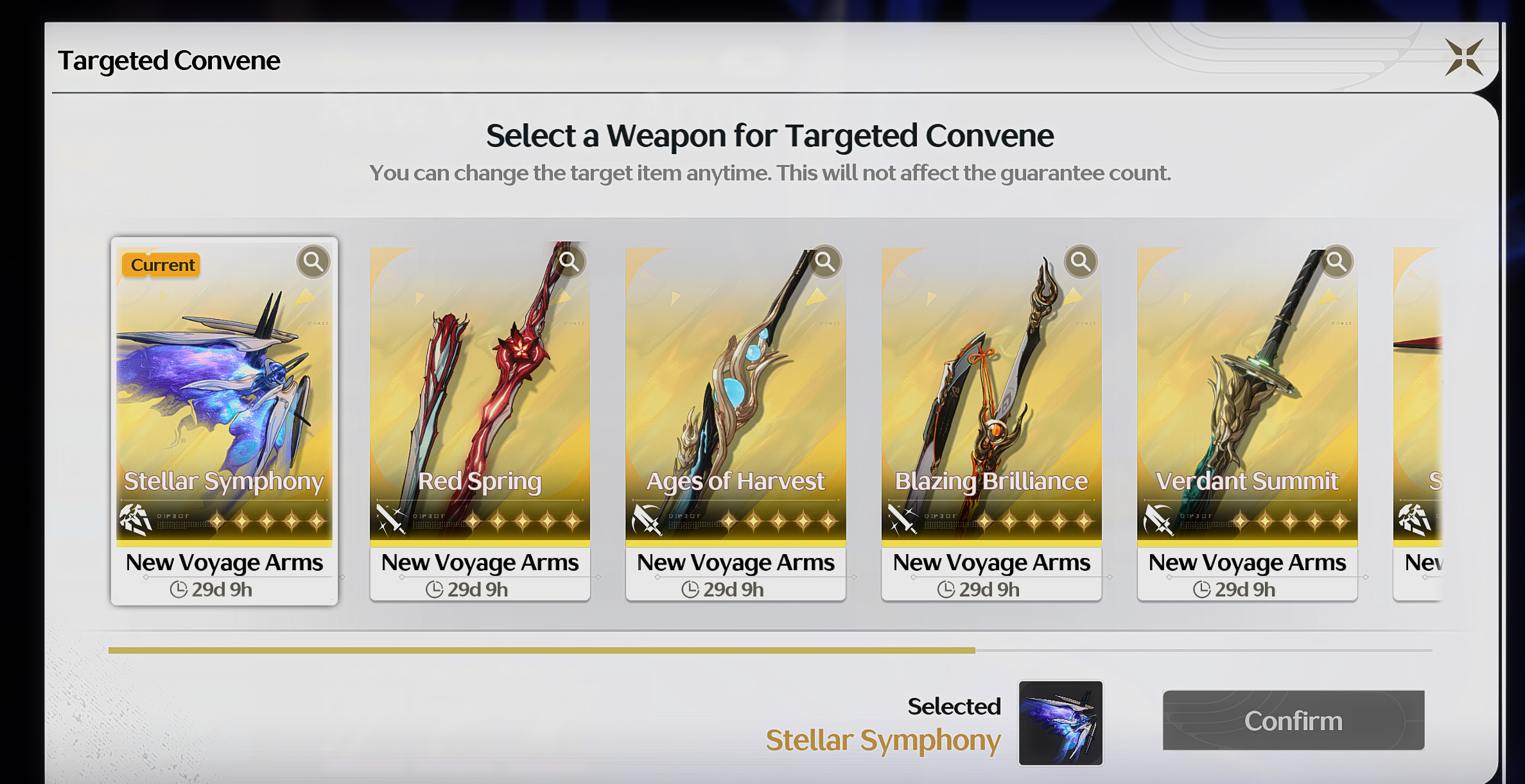This screenshot has width=1525, height=784.
Task: Click the selected Stellar Symphony thumbnail
Action: (x=1060, y=723)
